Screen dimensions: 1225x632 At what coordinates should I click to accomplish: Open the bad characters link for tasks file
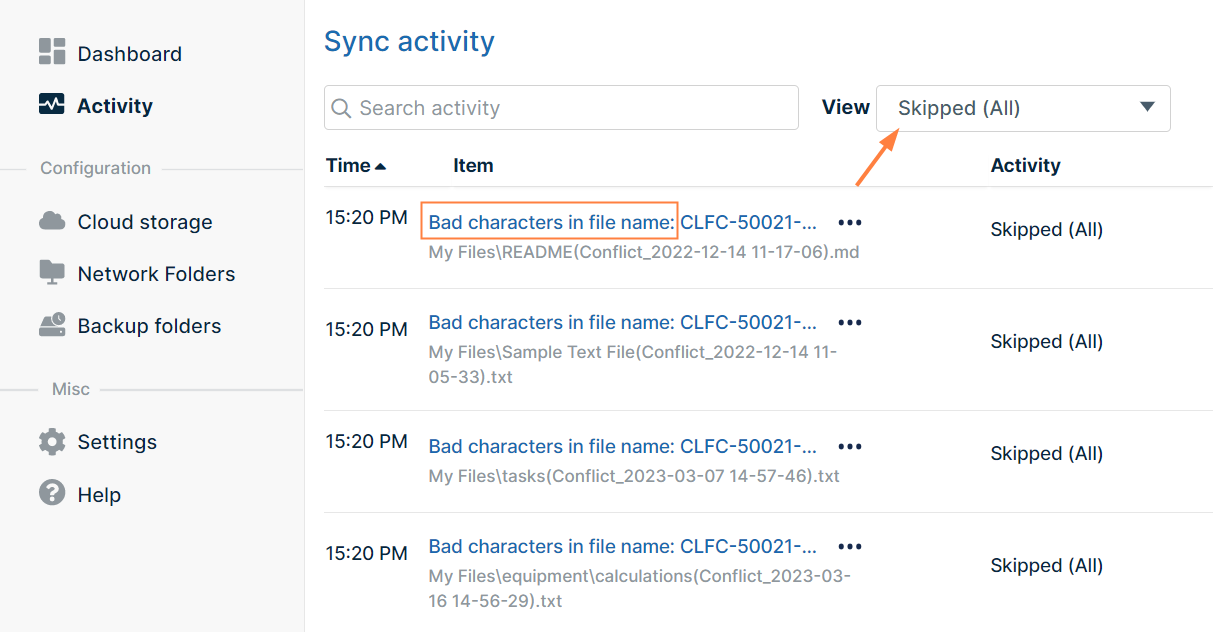coord(622,447)
